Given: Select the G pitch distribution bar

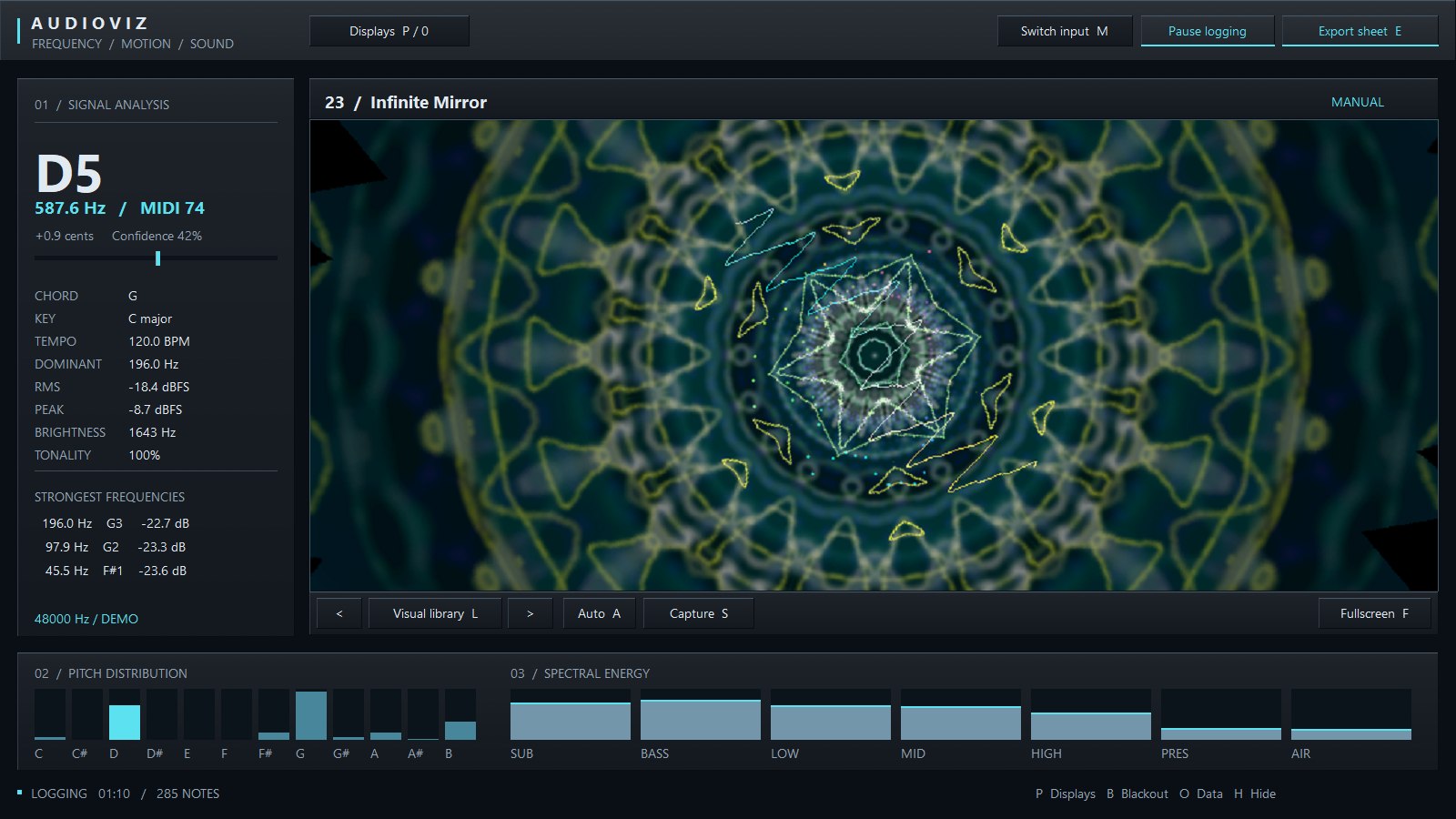Looking at the screenshot, I should click(x=311, y=714).
